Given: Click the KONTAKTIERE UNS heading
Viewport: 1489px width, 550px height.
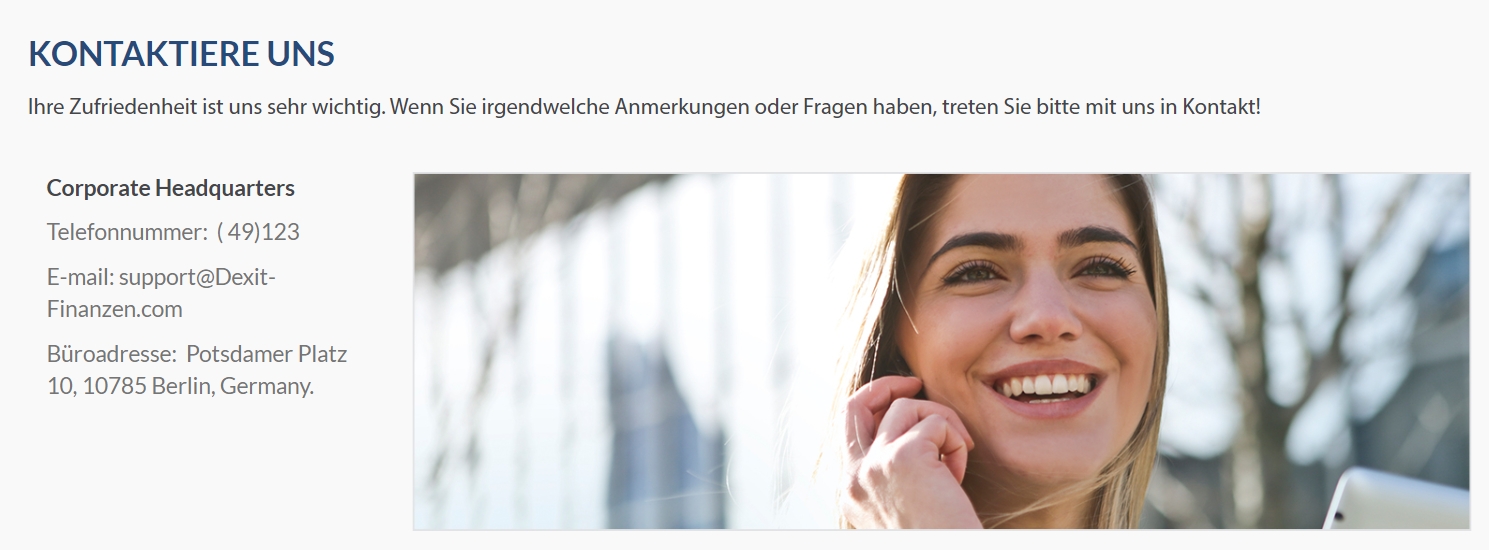Looking at the screenshot, I should click(181, 54).
